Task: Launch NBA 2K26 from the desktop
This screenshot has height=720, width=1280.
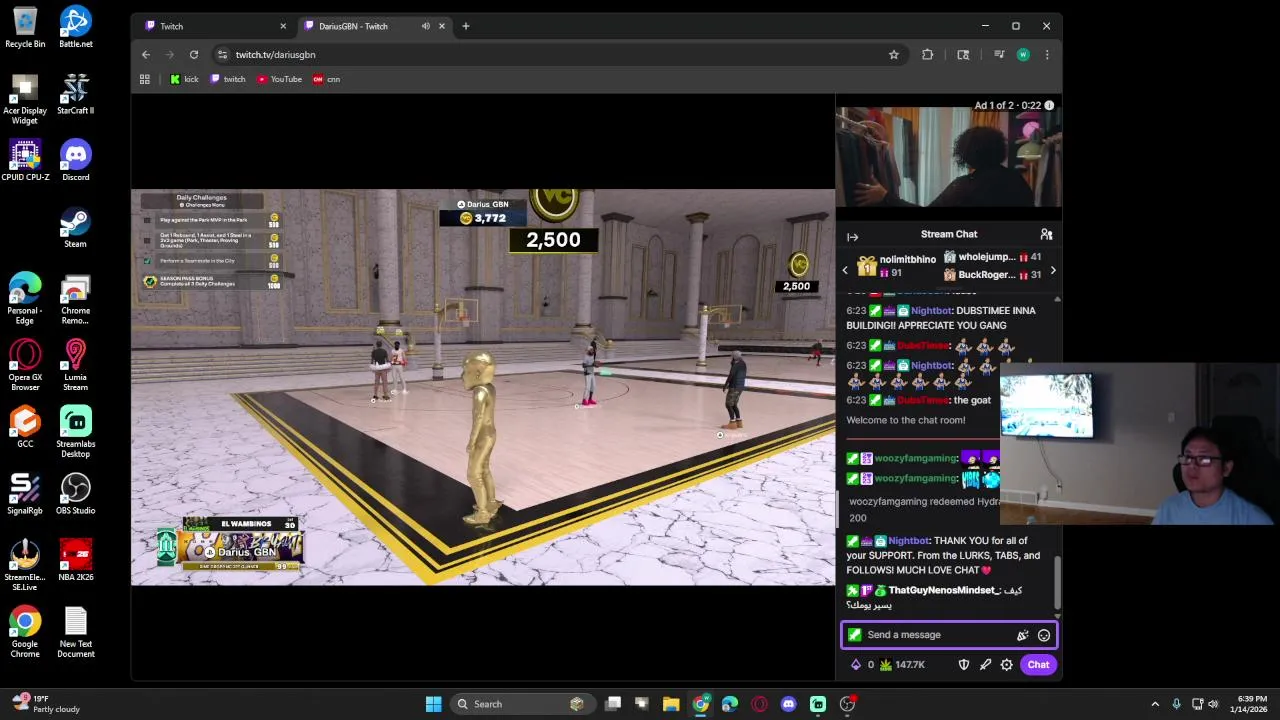Action: [76, 560]
